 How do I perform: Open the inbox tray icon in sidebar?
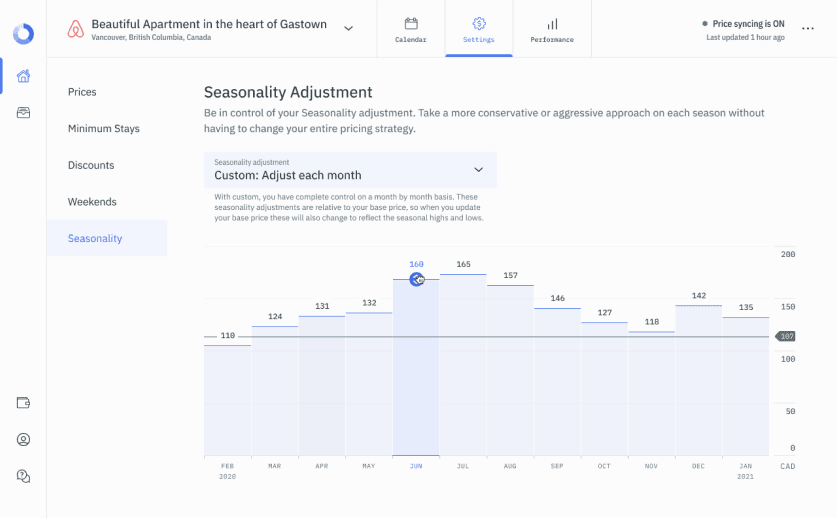(x=23, y=113)
